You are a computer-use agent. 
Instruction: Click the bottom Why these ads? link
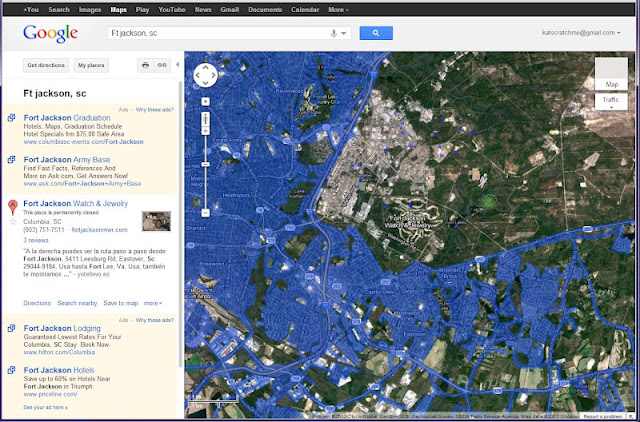coord(155,320)
